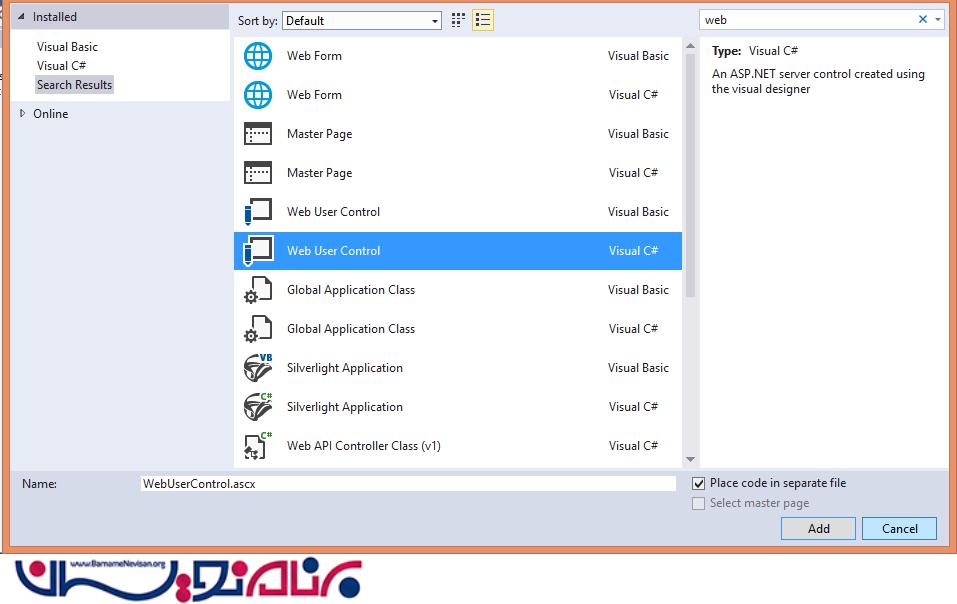Select the Search Results category
This screenshot has height=604, width=957.
pyautogui.click(x=74, y=85)
